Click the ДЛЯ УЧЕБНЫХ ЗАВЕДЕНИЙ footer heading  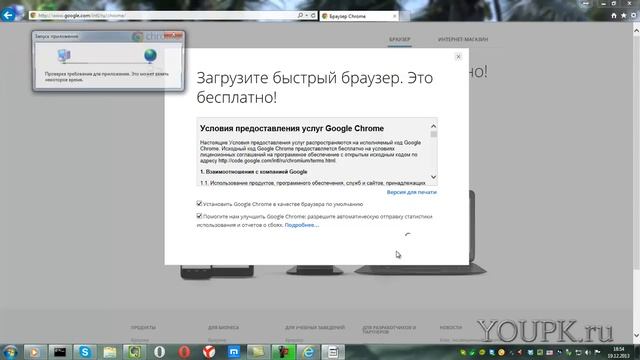[315, 328]
